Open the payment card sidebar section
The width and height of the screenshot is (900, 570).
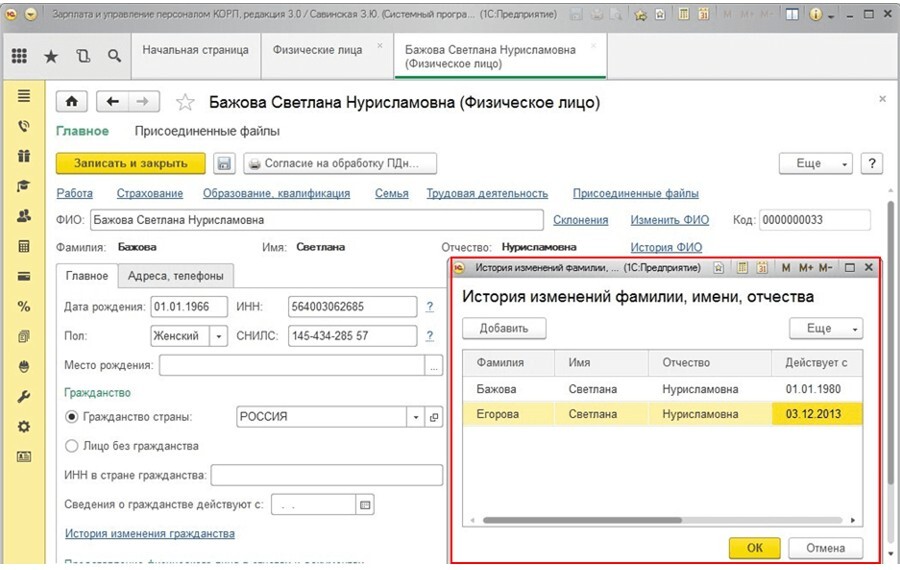pos(24,276)
